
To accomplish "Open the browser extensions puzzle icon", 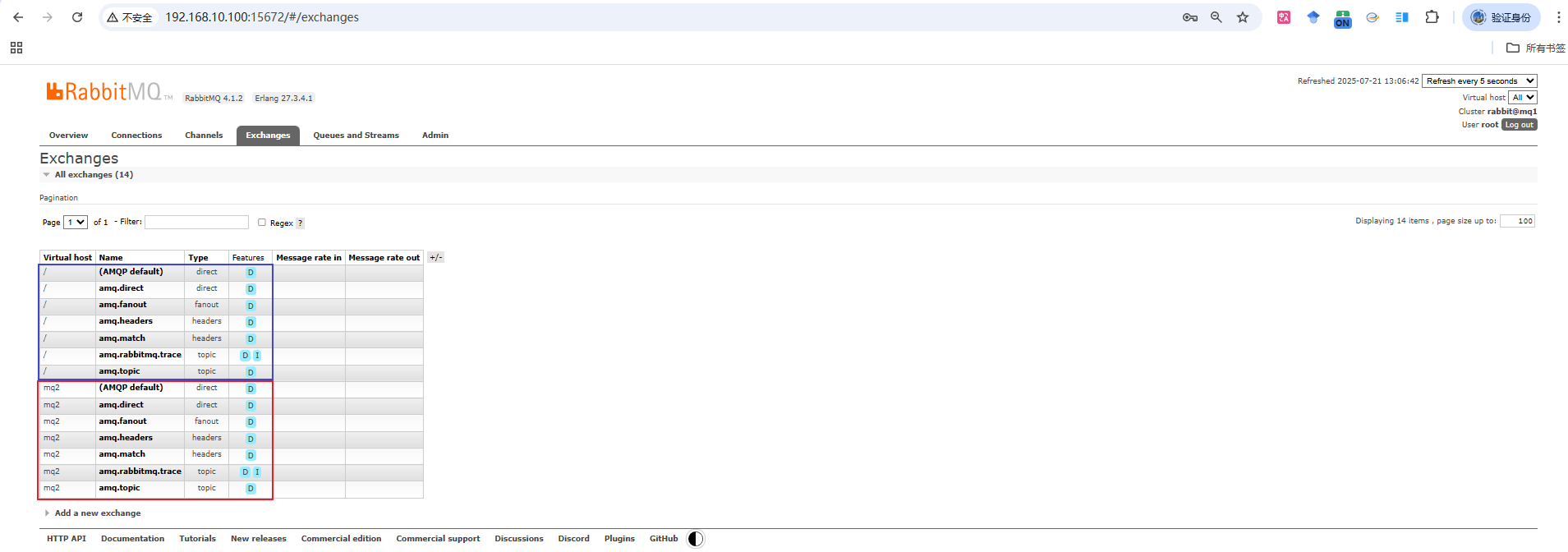I will pos(1432,17).
